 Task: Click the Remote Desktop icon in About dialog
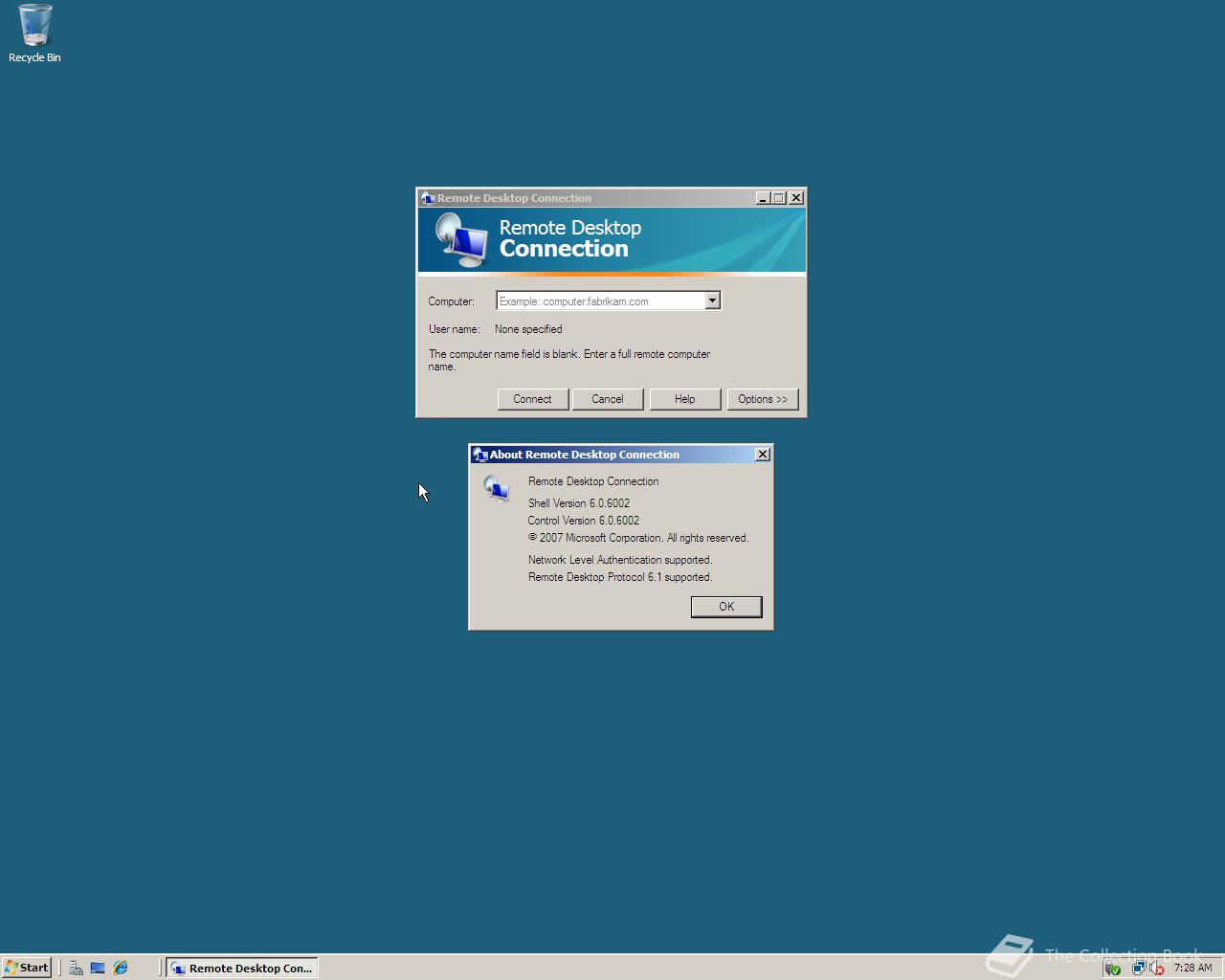point(497,489)
